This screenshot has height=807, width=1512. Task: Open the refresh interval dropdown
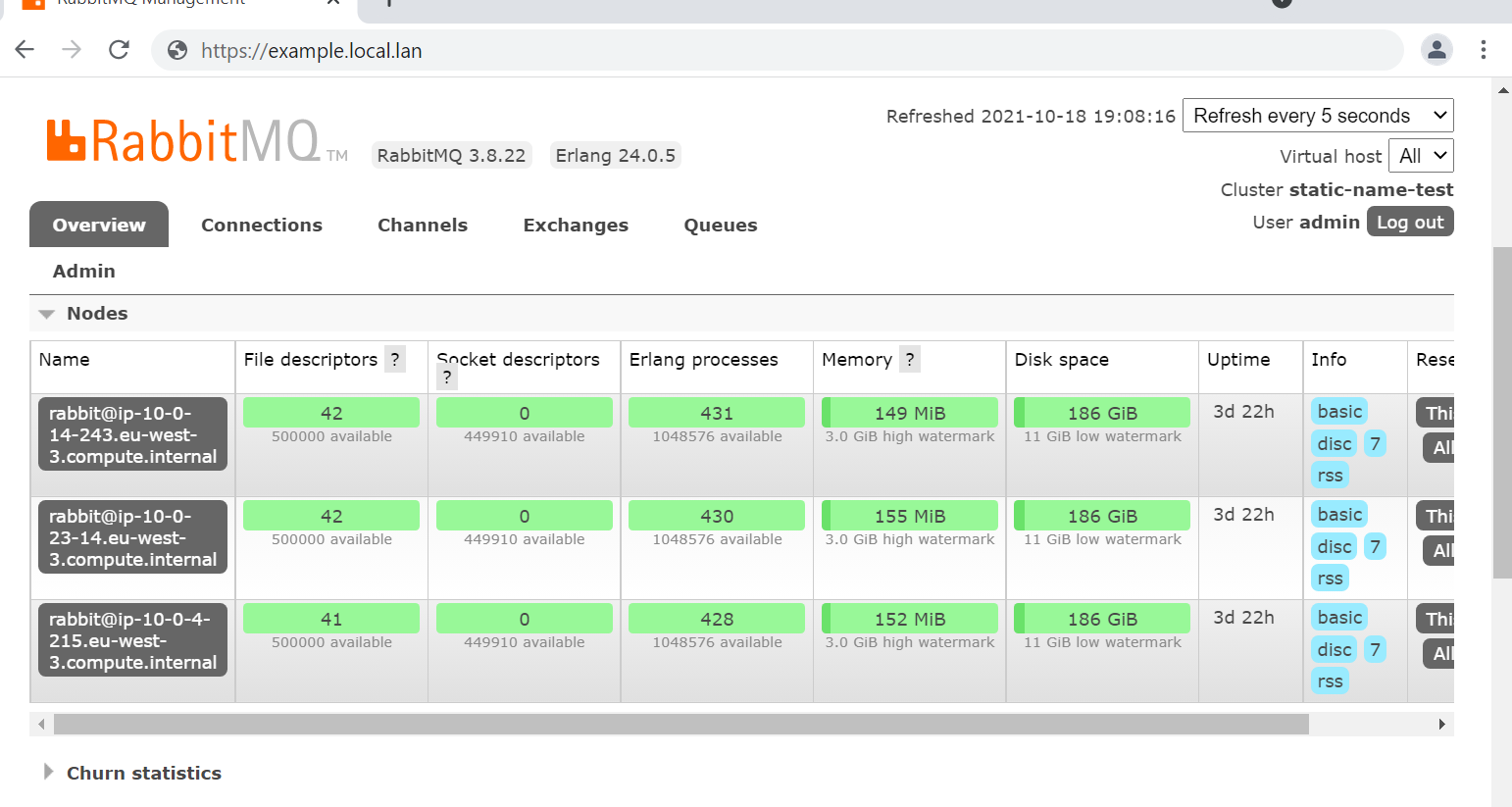coord(1318,116)
